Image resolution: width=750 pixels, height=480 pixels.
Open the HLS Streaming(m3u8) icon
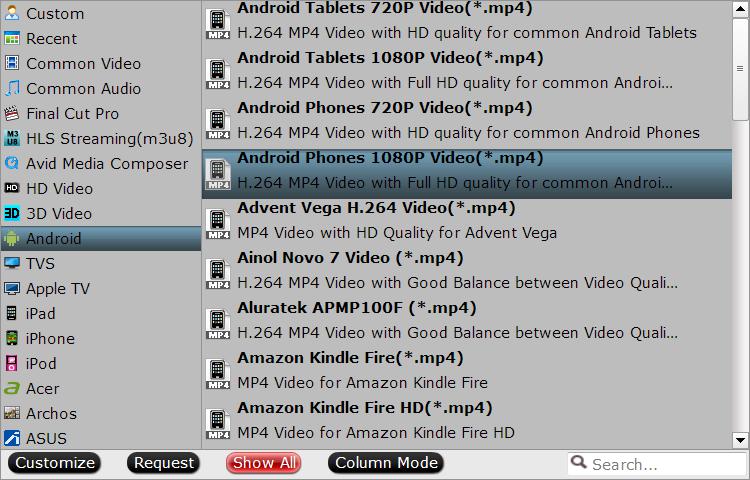tap(12, 138)
